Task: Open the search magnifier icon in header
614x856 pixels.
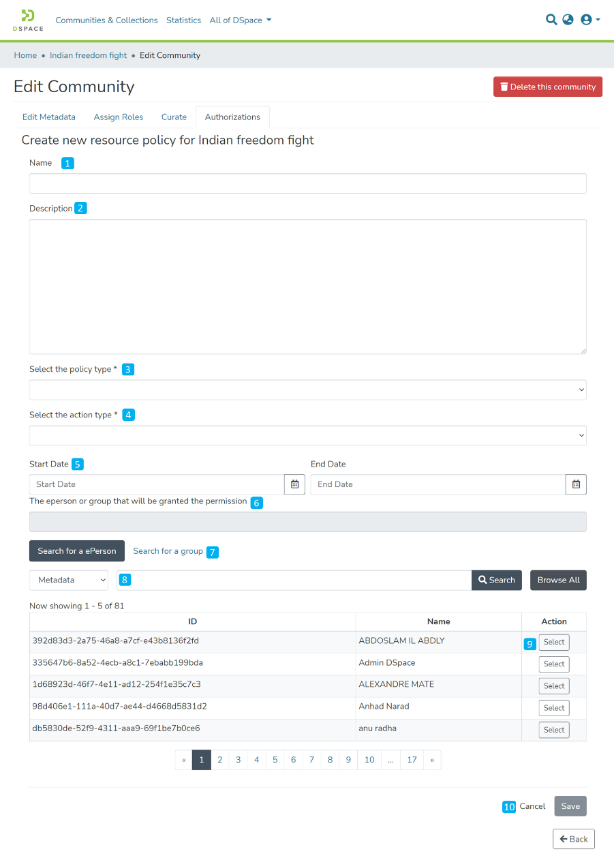Action: pyautogui.click(x=551, y=19)
